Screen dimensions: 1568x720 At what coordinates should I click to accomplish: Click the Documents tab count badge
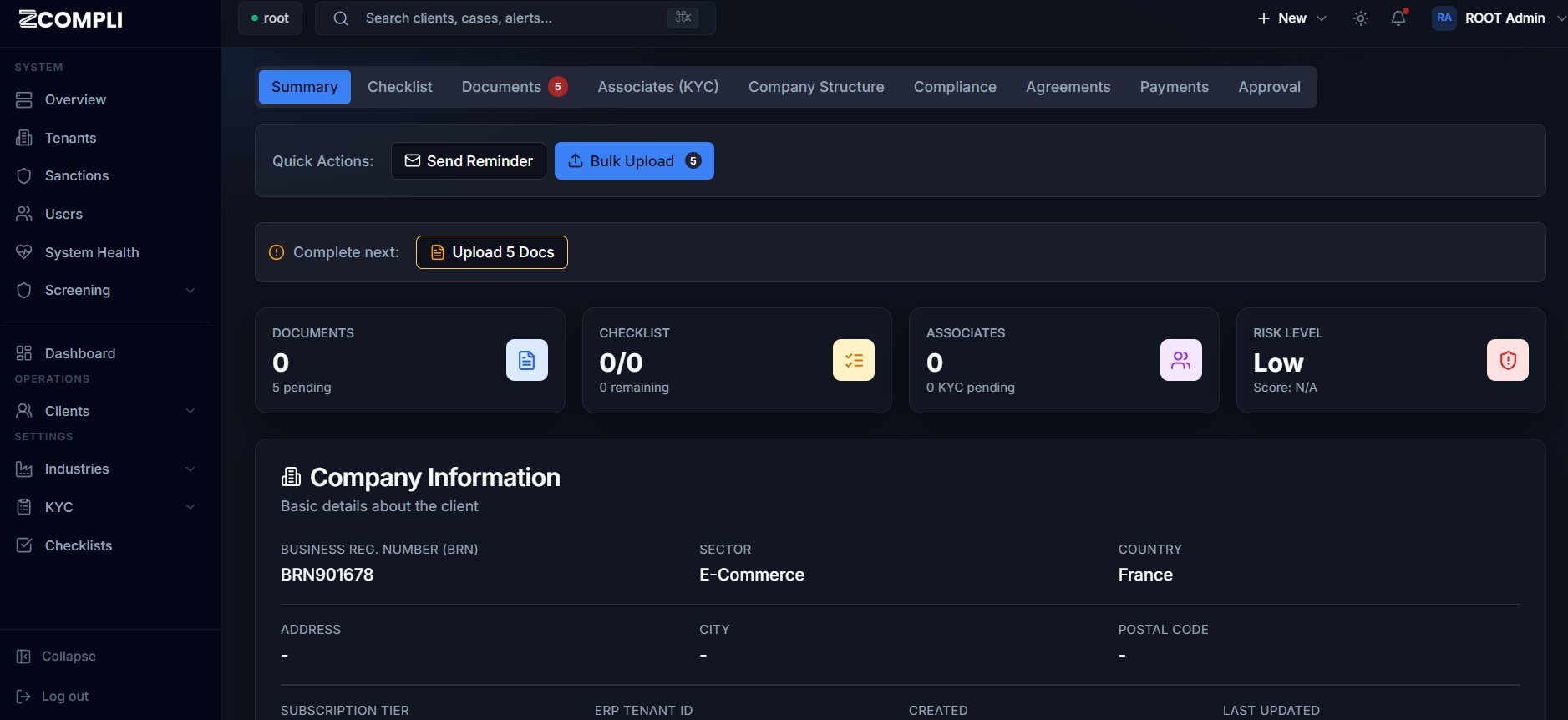[x=558, y=87]
